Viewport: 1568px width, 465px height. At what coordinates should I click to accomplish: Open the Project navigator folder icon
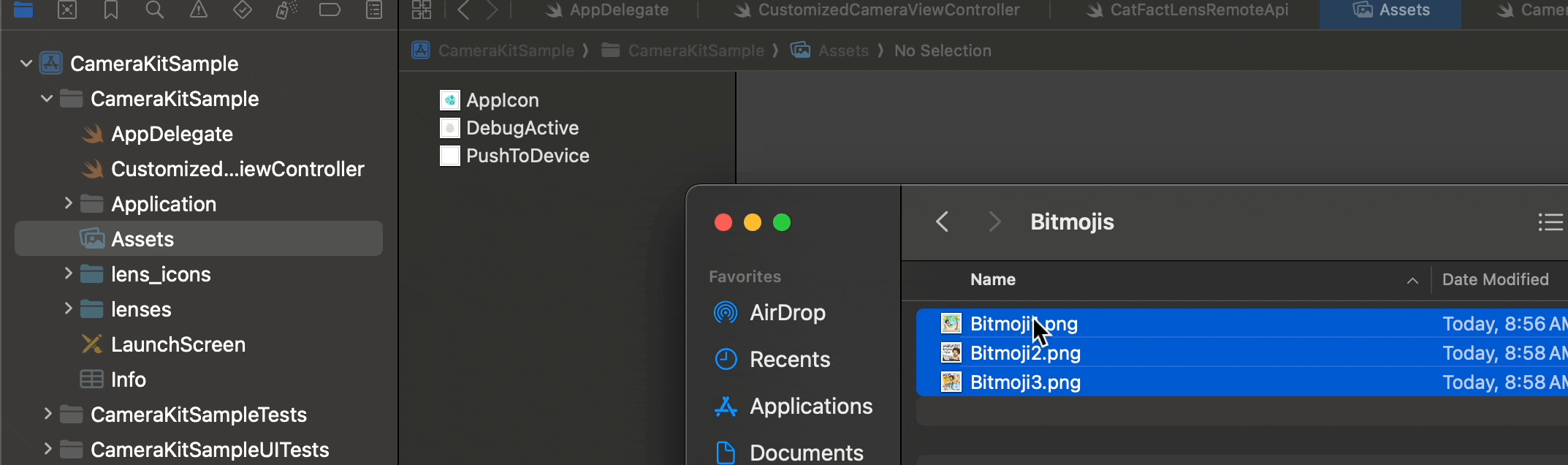click(23, 10)
